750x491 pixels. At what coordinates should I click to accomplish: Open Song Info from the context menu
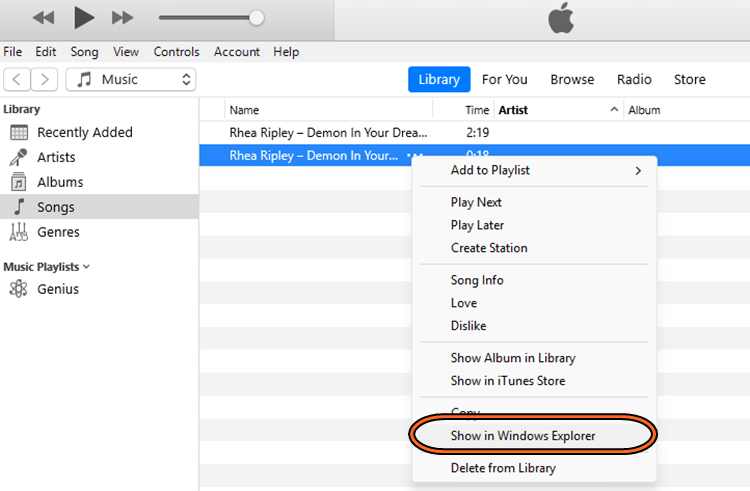[534, 280]
